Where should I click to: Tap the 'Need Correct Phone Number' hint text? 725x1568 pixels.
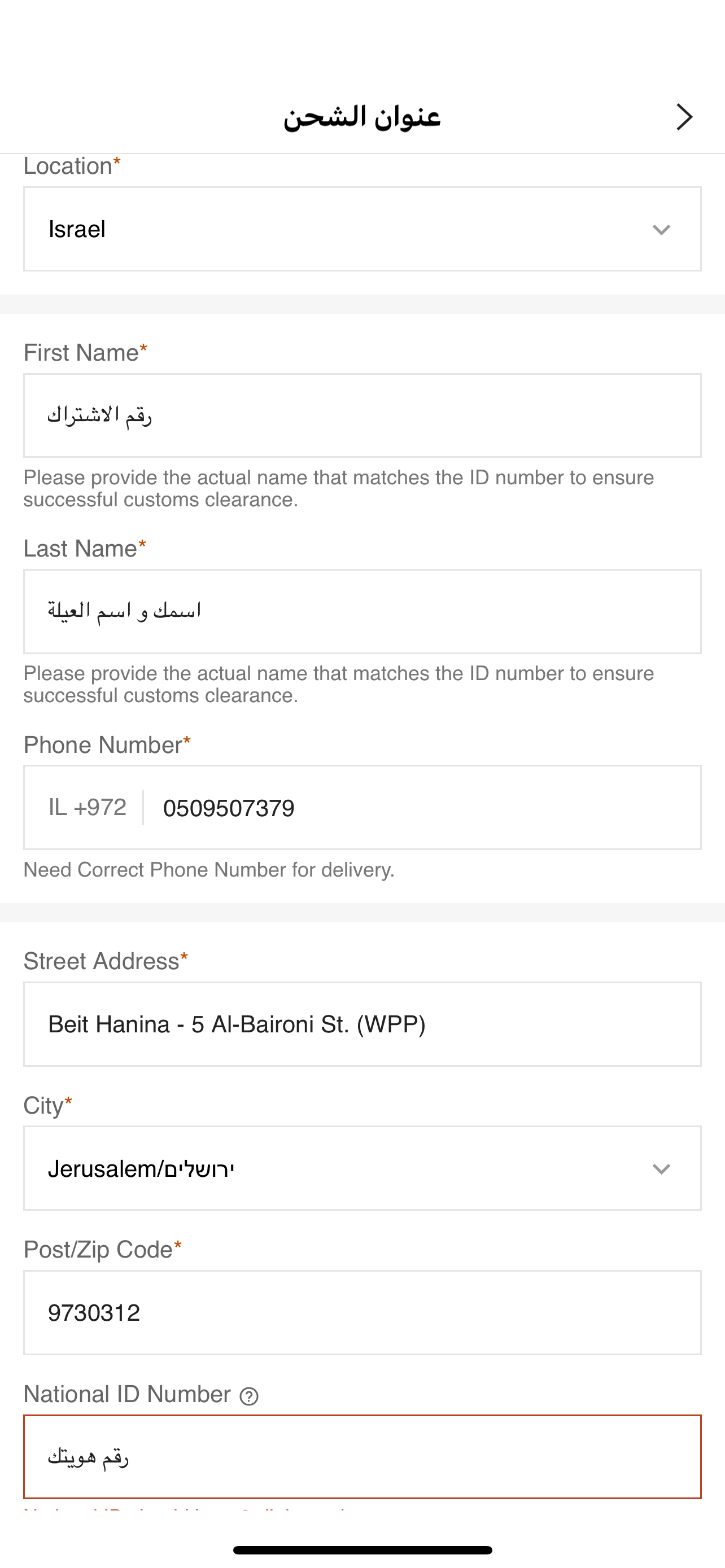(209, 870)
